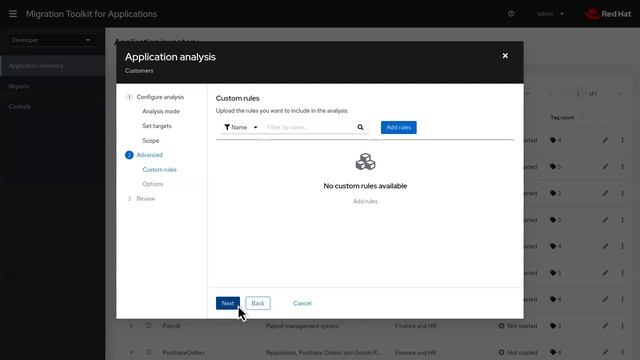This screenshot has height=360, width=640.
Task: Click the Back button
Action: pos(258,303)
